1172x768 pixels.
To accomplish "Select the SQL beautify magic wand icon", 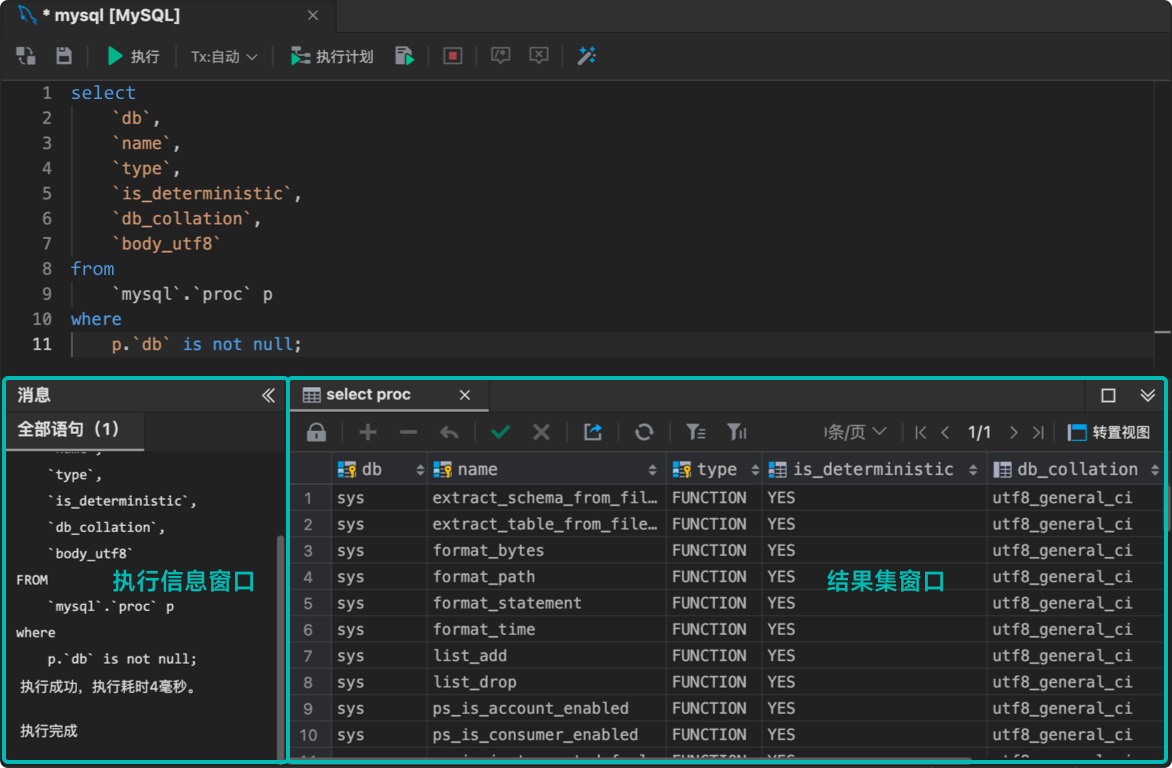I will (587, 56).
